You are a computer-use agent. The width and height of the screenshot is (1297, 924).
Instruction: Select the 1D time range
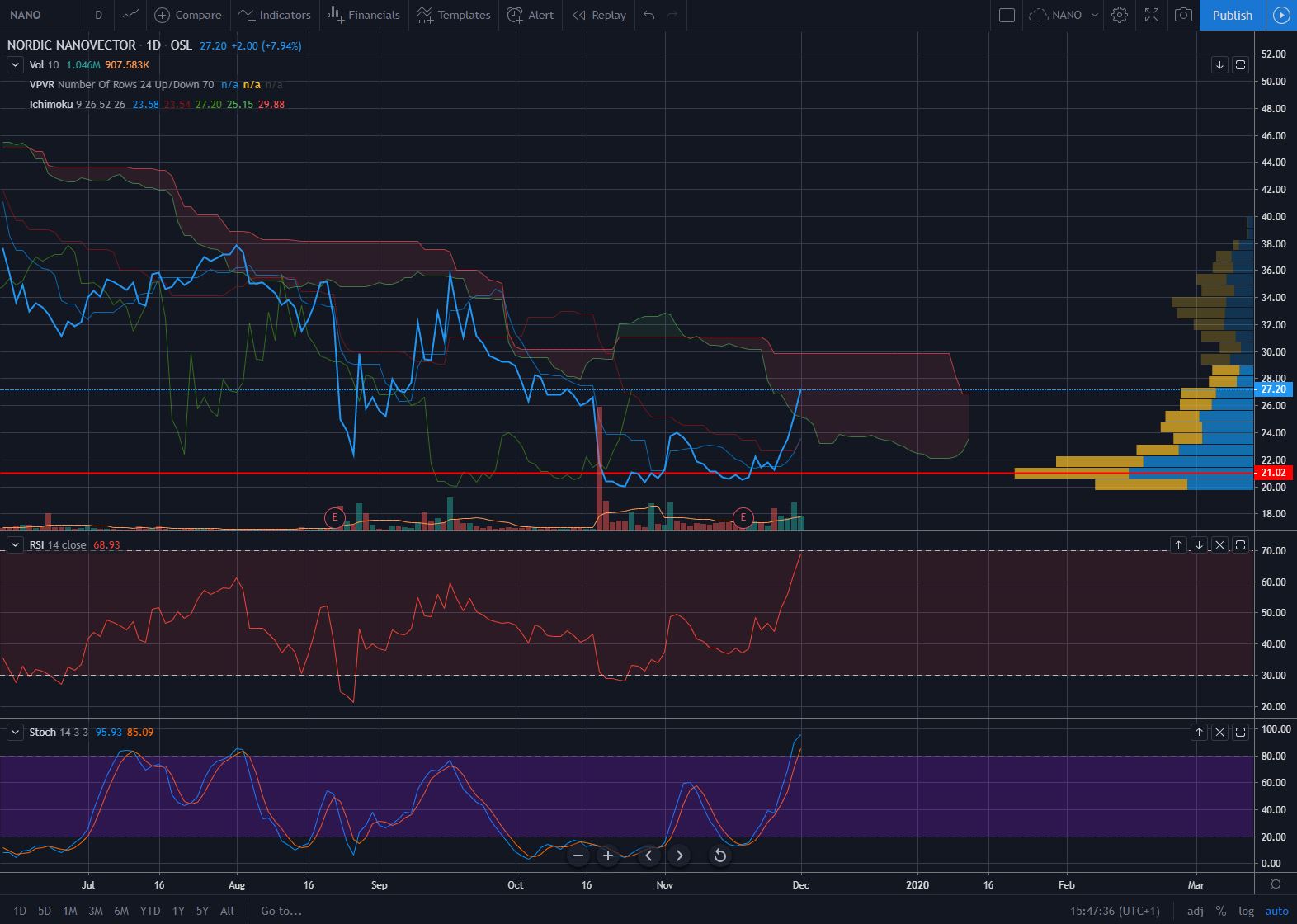[x=20, y=911]
